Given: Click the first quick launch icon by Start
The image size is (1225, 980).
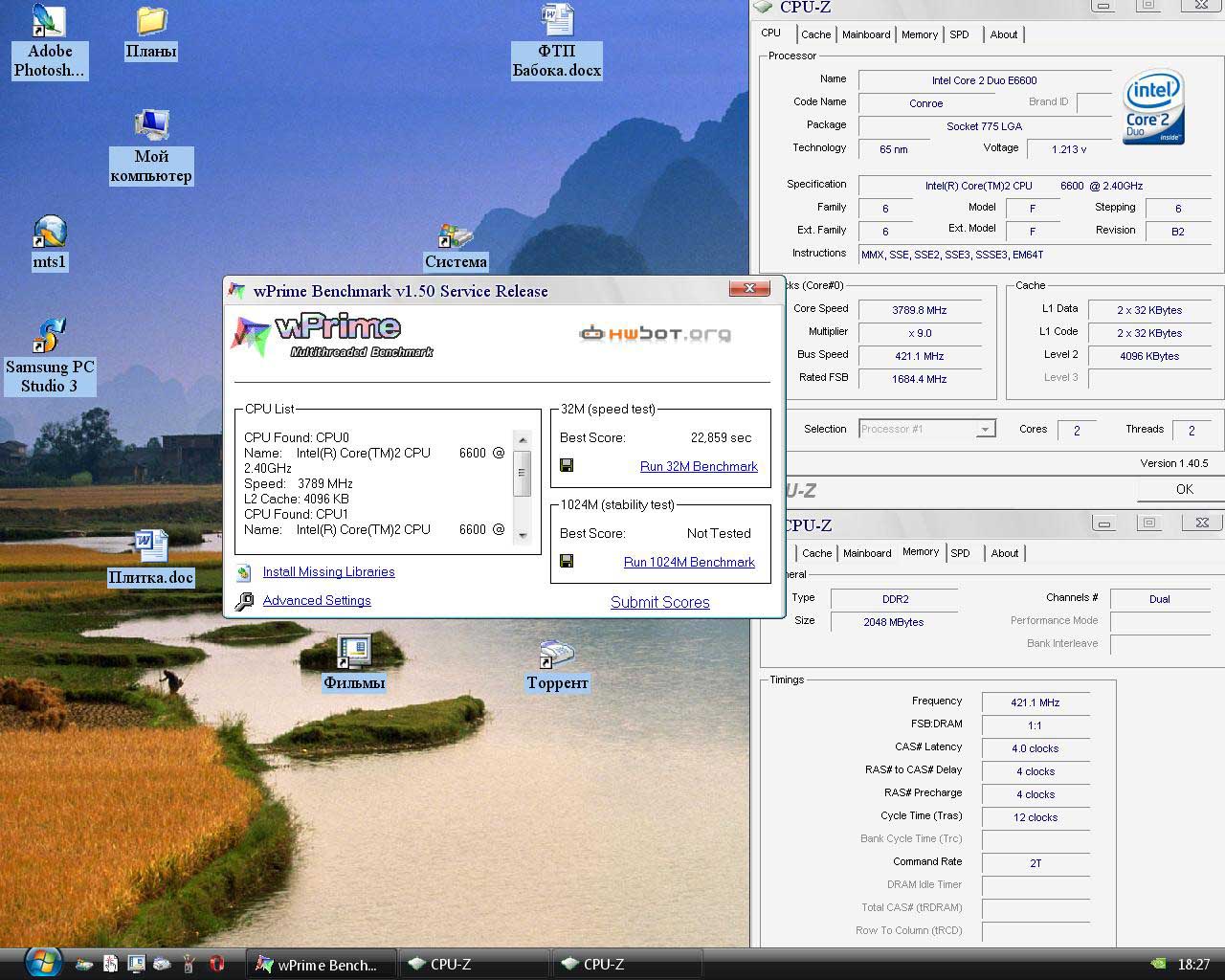Looking at the screenshot, I should coord(84,964).
